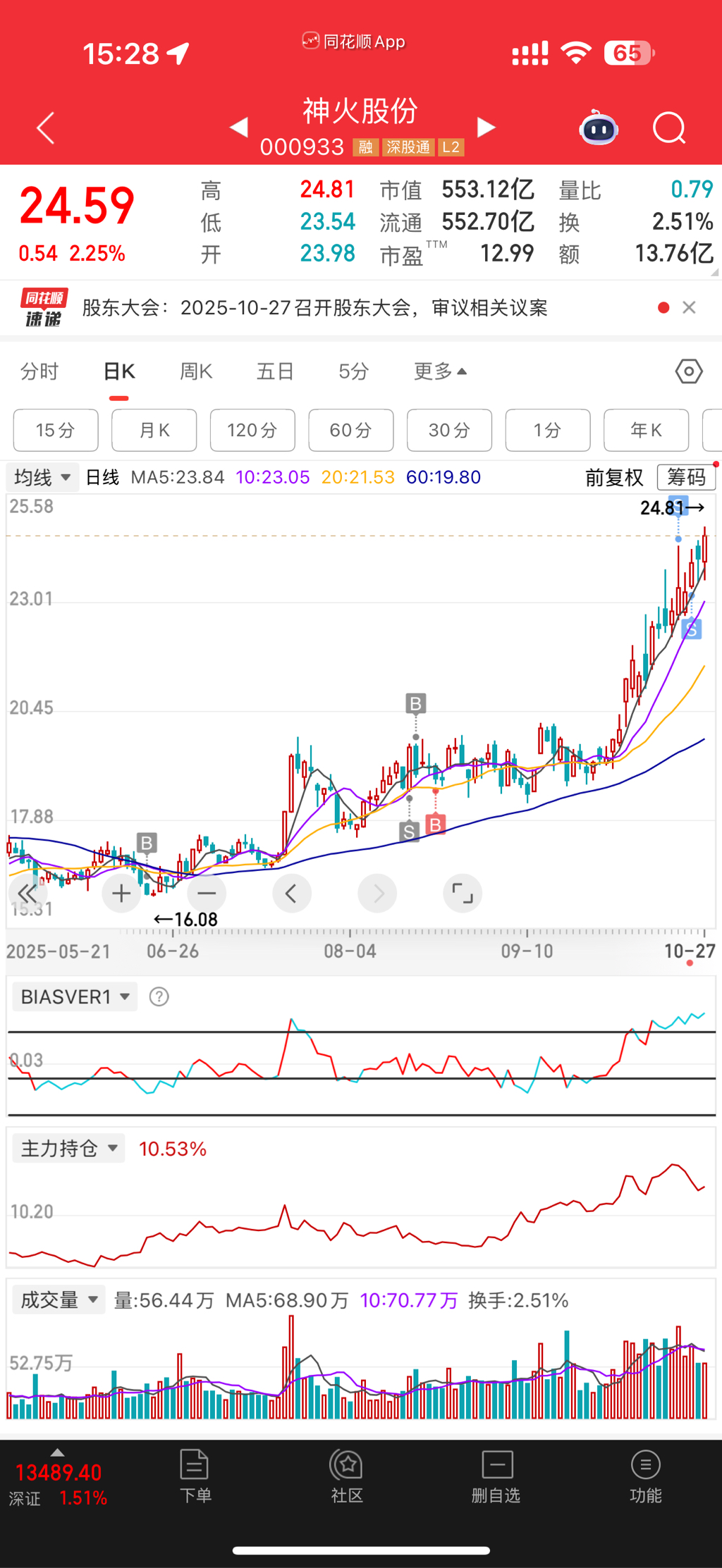
Task: Go to next stock with right triangle
Action: (x=486, y=128)
